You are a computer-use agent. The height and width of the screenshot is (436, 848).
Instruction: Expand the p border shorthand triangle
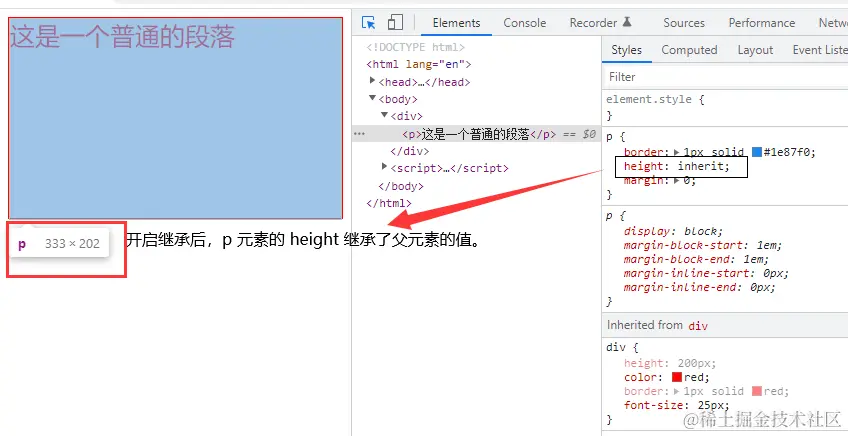(x=677, y=153)
